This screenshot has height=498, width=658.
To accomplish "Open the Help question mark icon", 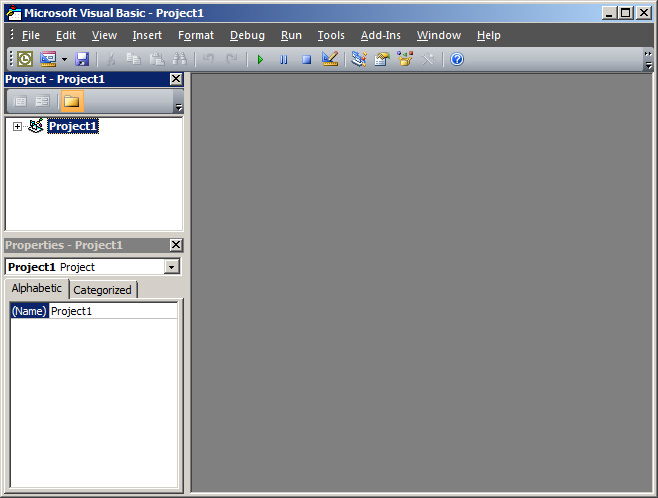I will [457, 60].
